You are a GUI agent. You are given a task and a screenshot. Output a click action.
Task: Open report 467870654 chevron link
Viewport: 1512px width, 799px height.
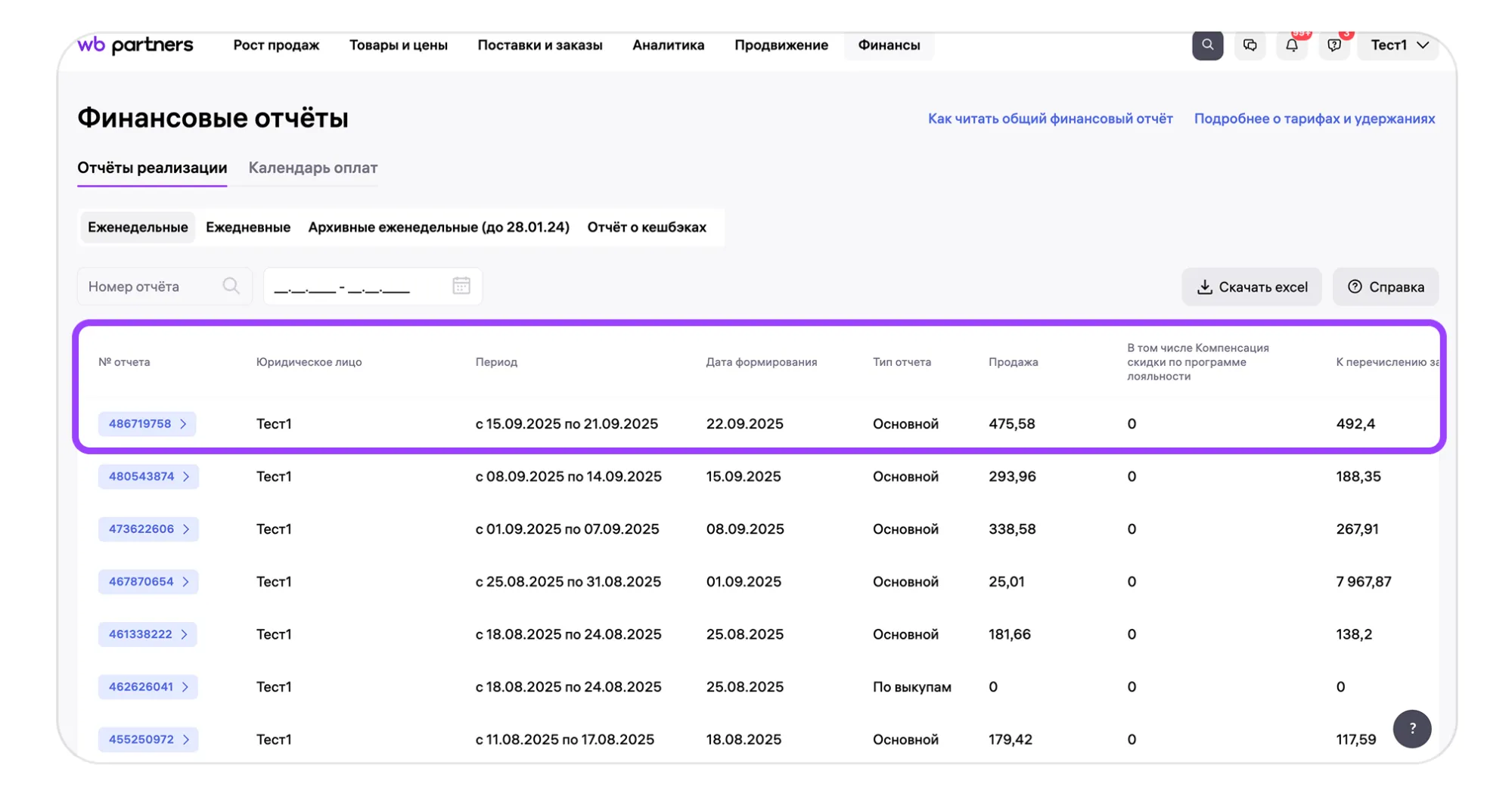(148, 582)
